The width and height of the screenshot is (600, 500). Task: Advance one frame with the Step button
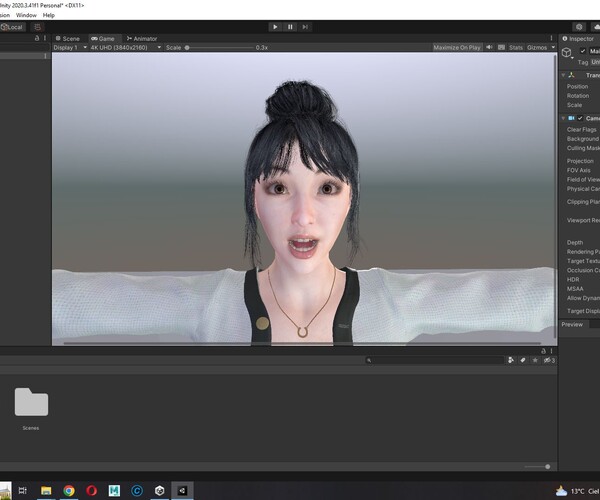click(305, 27)
